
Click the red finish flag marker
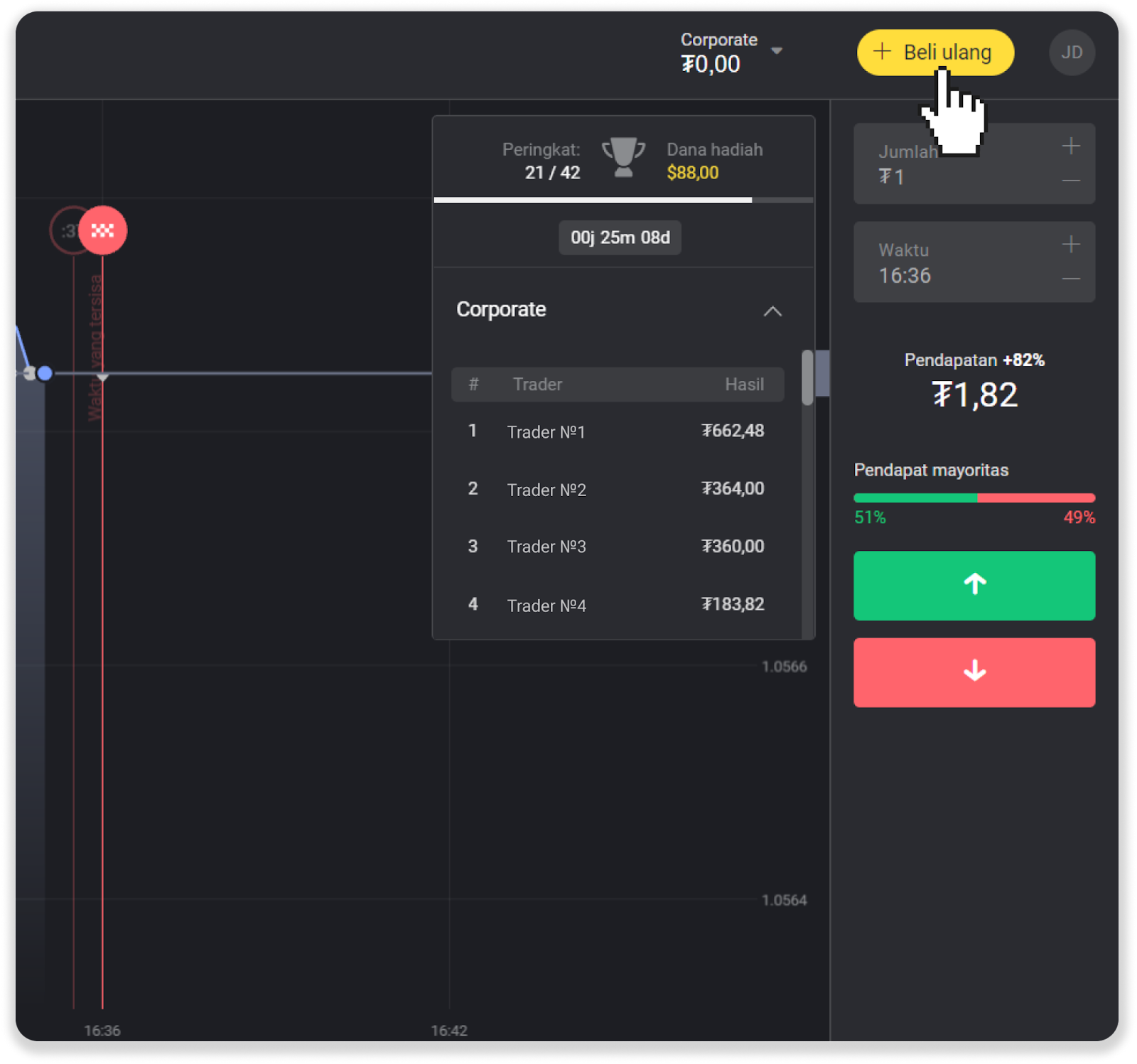[103, 230]
